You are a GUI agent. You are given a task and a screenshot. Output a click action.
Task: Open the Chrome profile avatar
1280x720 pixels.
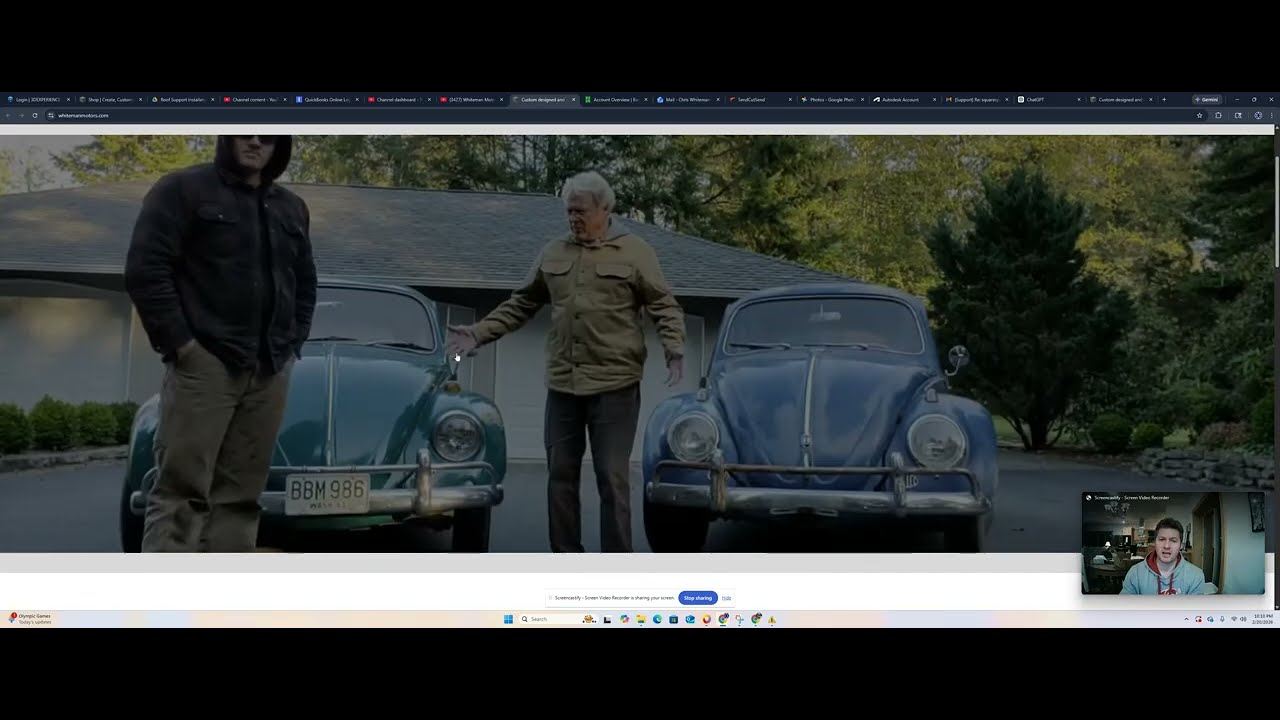pyautogui.click(x=1258, y=115)
